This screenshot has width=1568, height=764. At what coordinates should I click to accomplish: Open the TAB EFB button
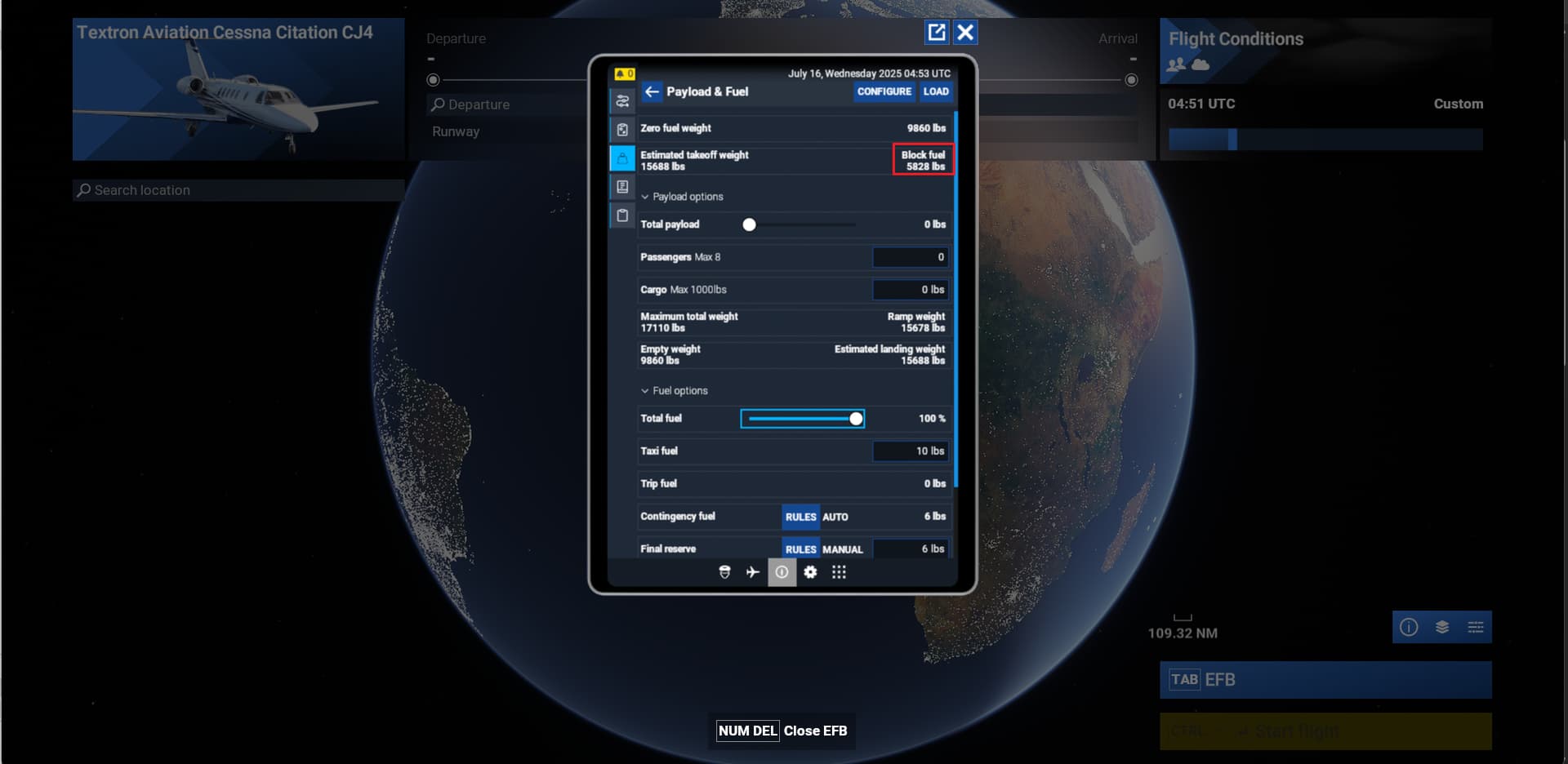[x=1325, y=680]
